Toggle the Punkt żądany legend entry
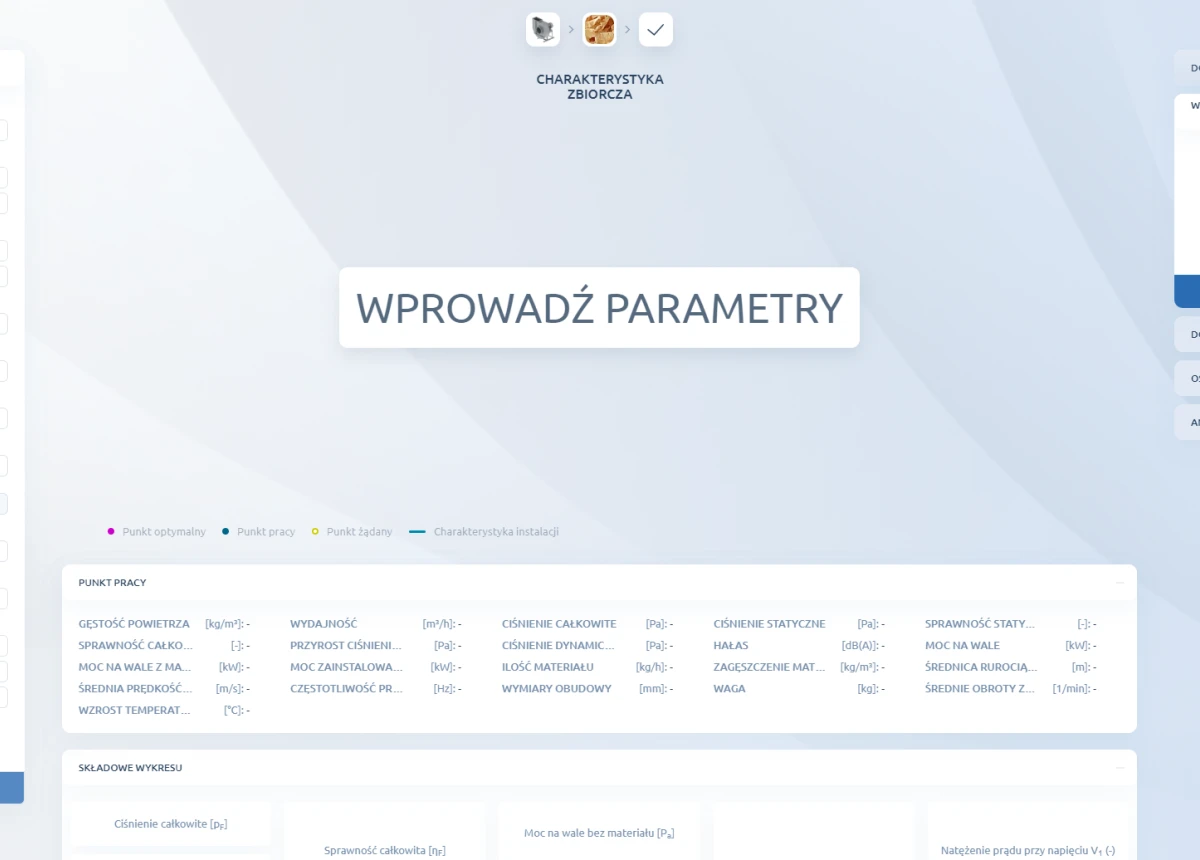The height and width of the screenshot is (860, 1200). click(x=351, y=531)
